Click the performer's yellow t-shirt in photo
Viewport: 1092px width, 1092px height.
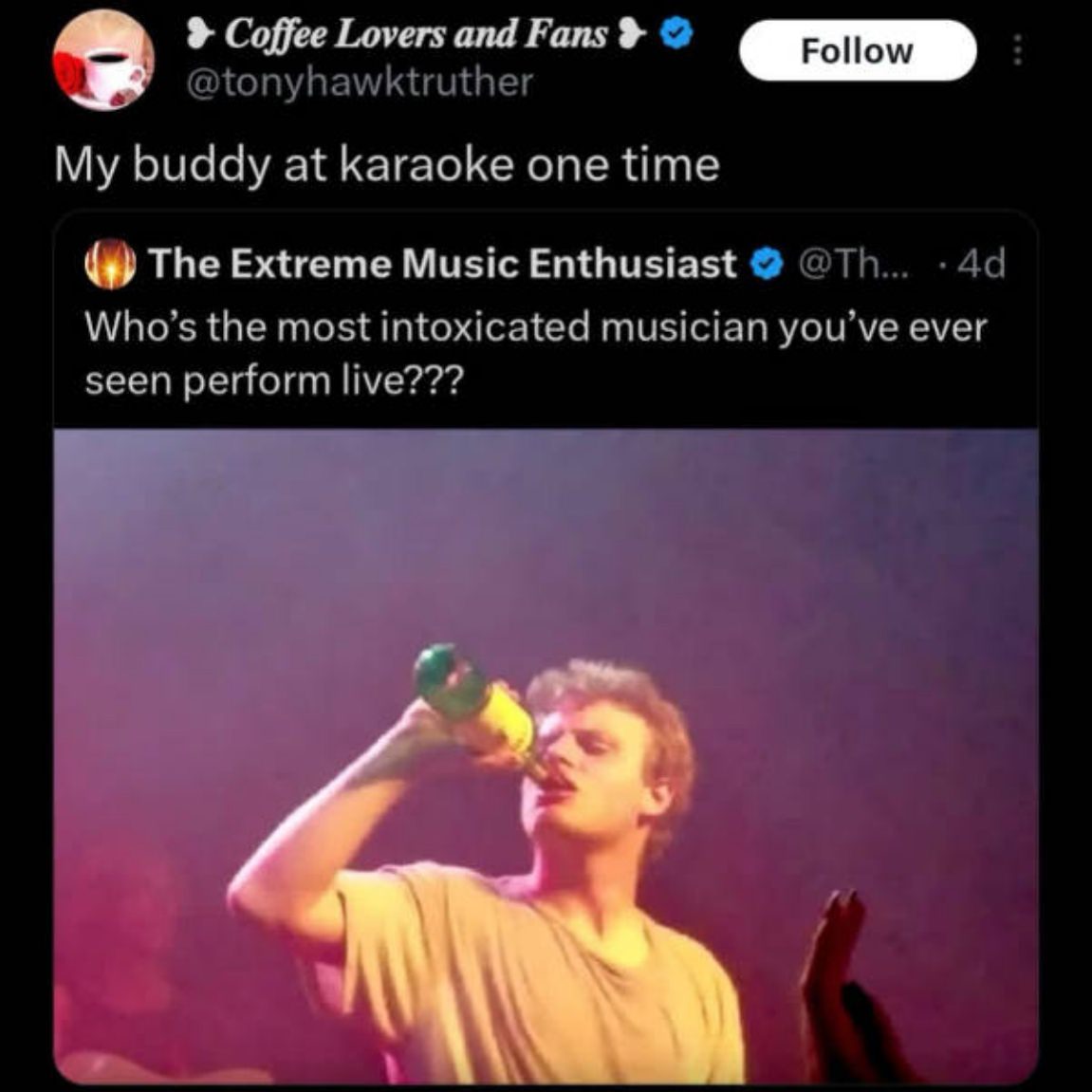pos(531,987)
